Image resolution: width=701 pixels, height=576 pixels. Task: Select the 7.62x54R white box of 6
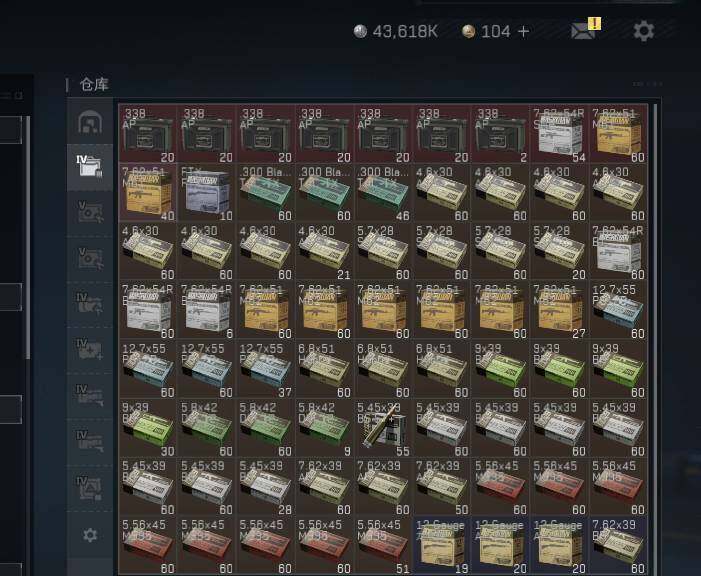pyautogui.click(x=207, y=311)
